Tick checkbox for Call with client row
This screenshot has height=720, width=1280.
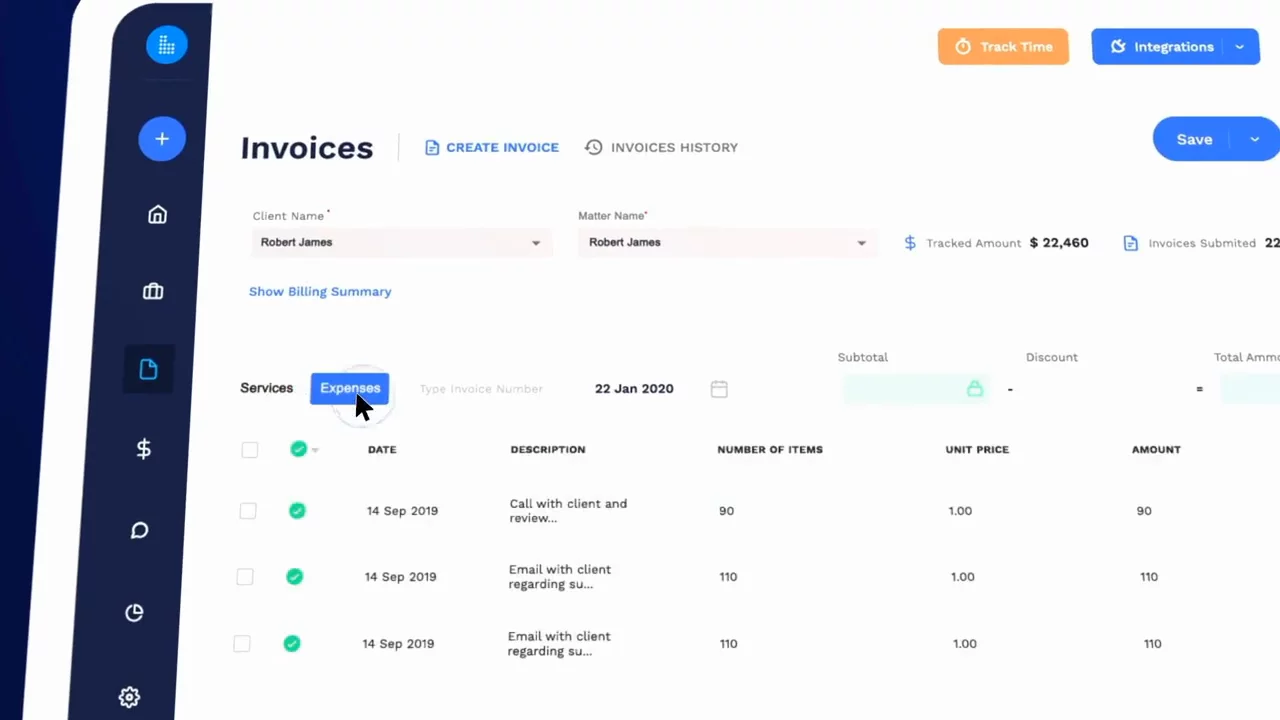[x=248, y=511]
